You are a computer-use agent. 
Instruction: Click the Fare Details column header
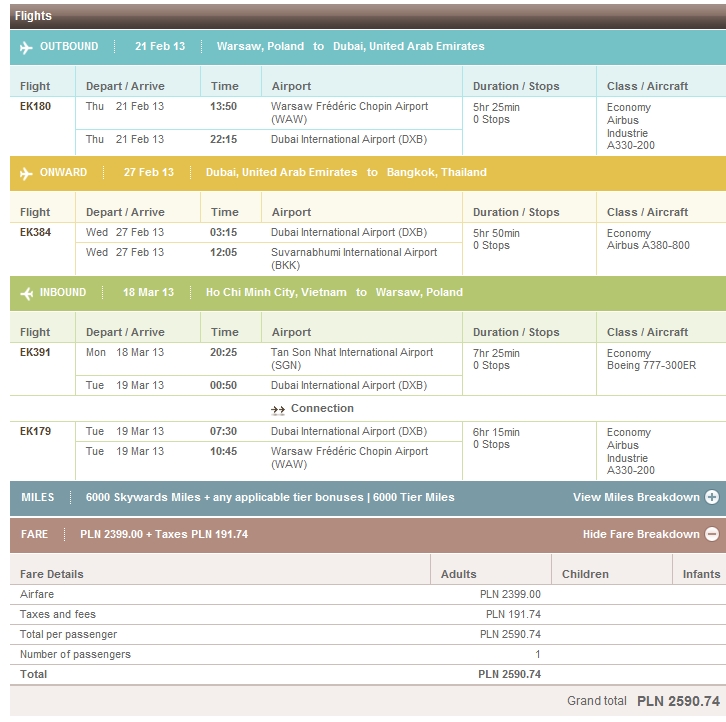[x=51, y=574]
